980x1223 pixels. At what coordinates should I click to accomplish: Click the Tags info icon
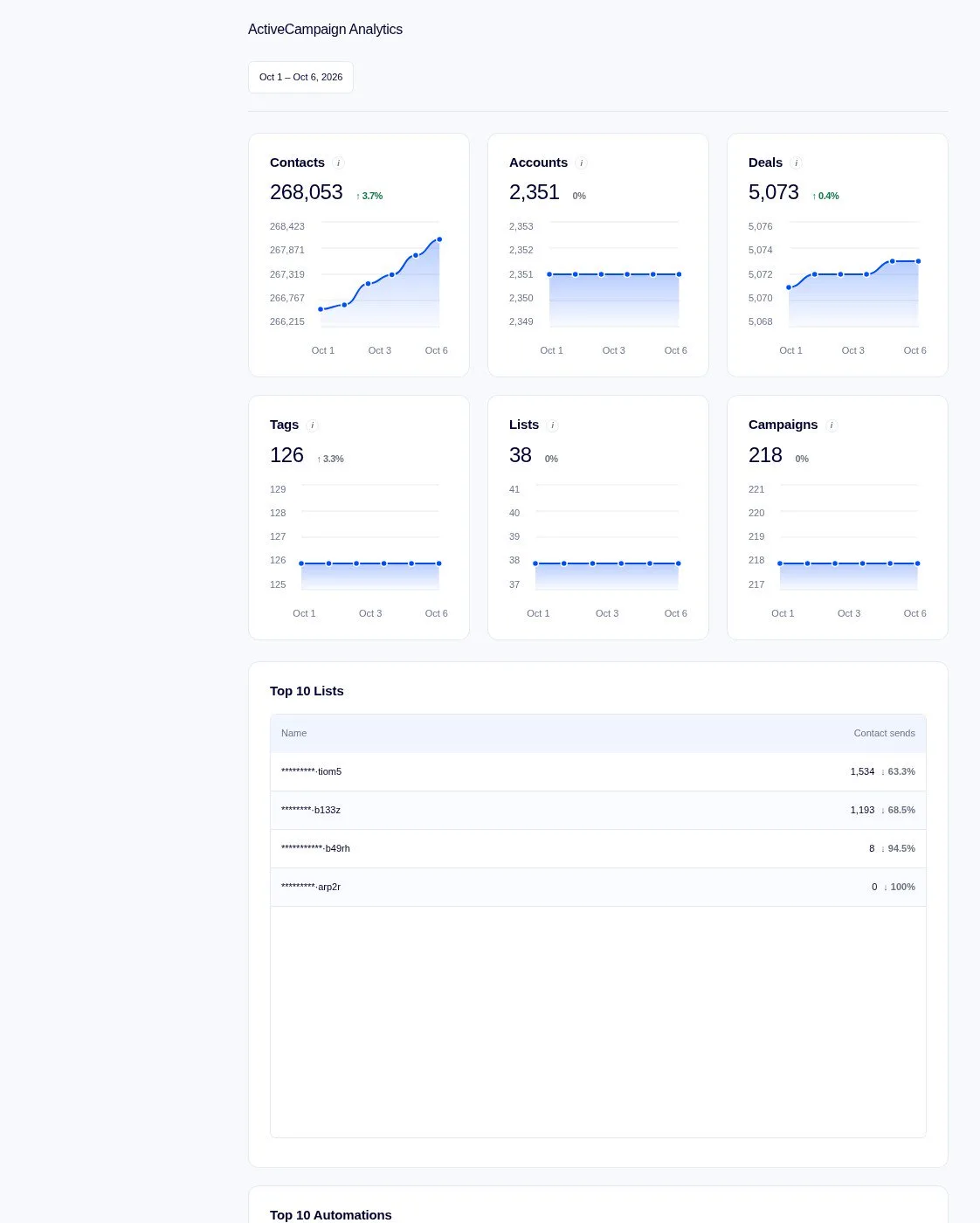tap(313, 425)
